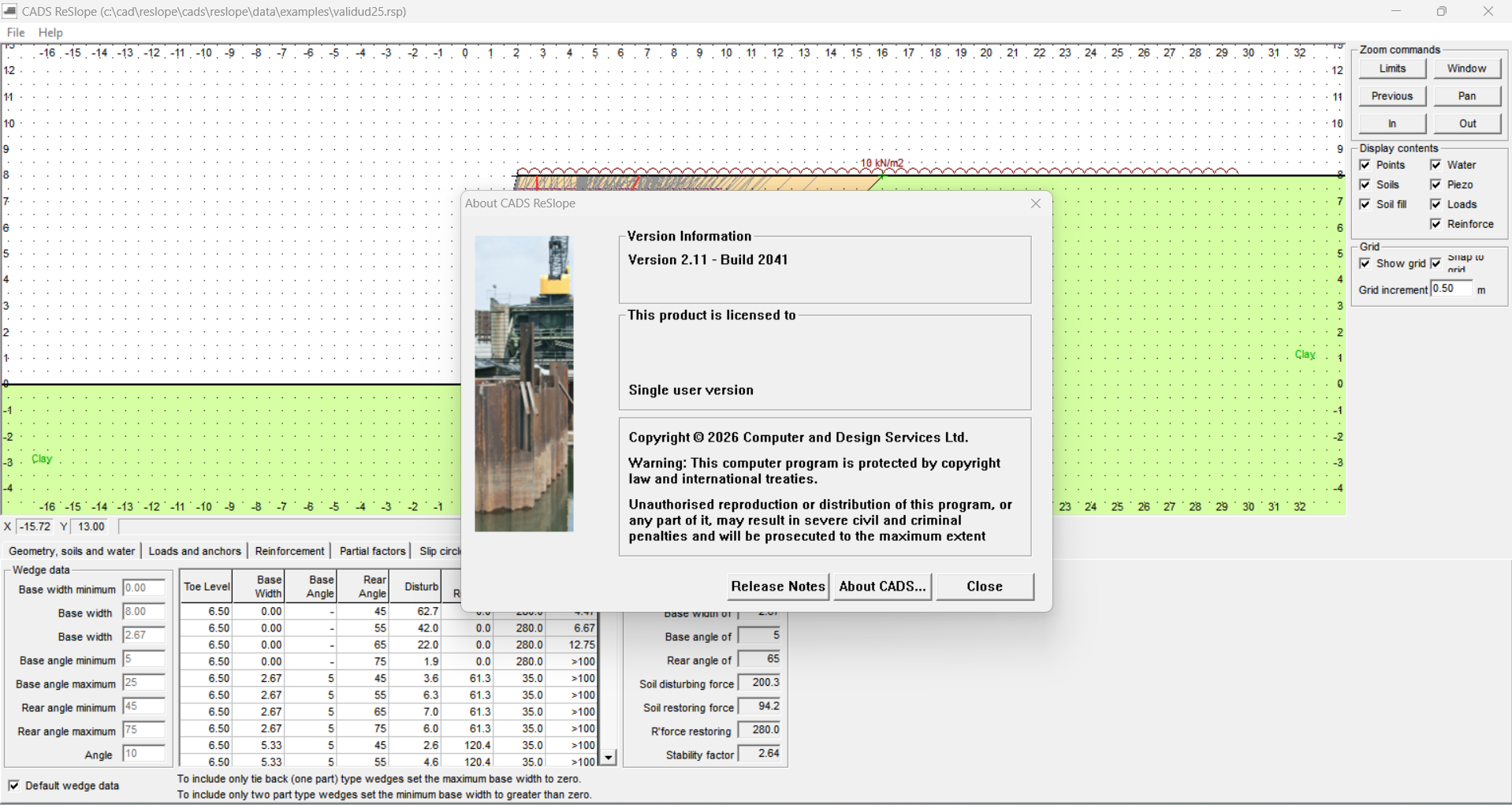The height and width of the screenshot is (805, 1512).
Task: Toggle the Points display checkbox
Action: tap(1365, 165)
